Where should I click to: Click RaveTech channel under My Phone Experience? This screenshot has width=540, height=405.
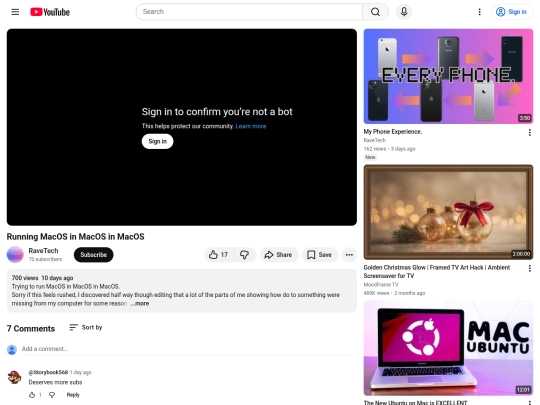coord(374,140)
